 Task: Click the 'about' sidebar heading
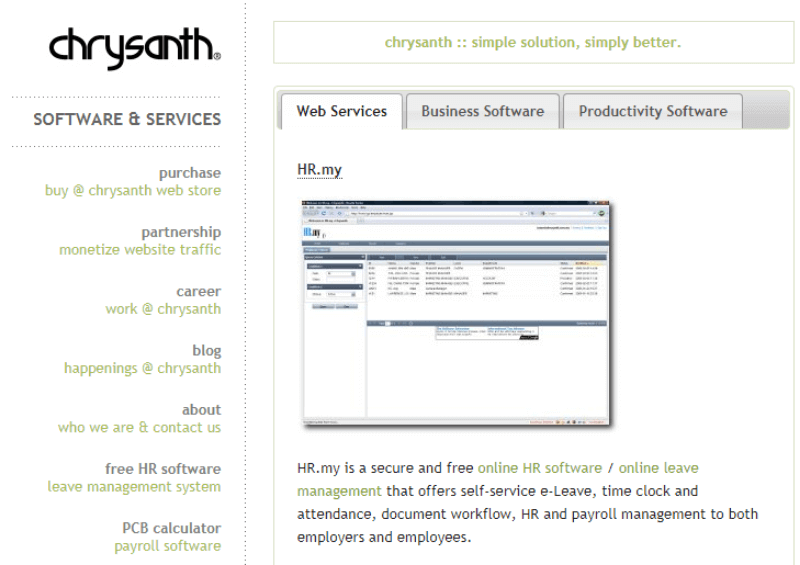tap(202, 410)
